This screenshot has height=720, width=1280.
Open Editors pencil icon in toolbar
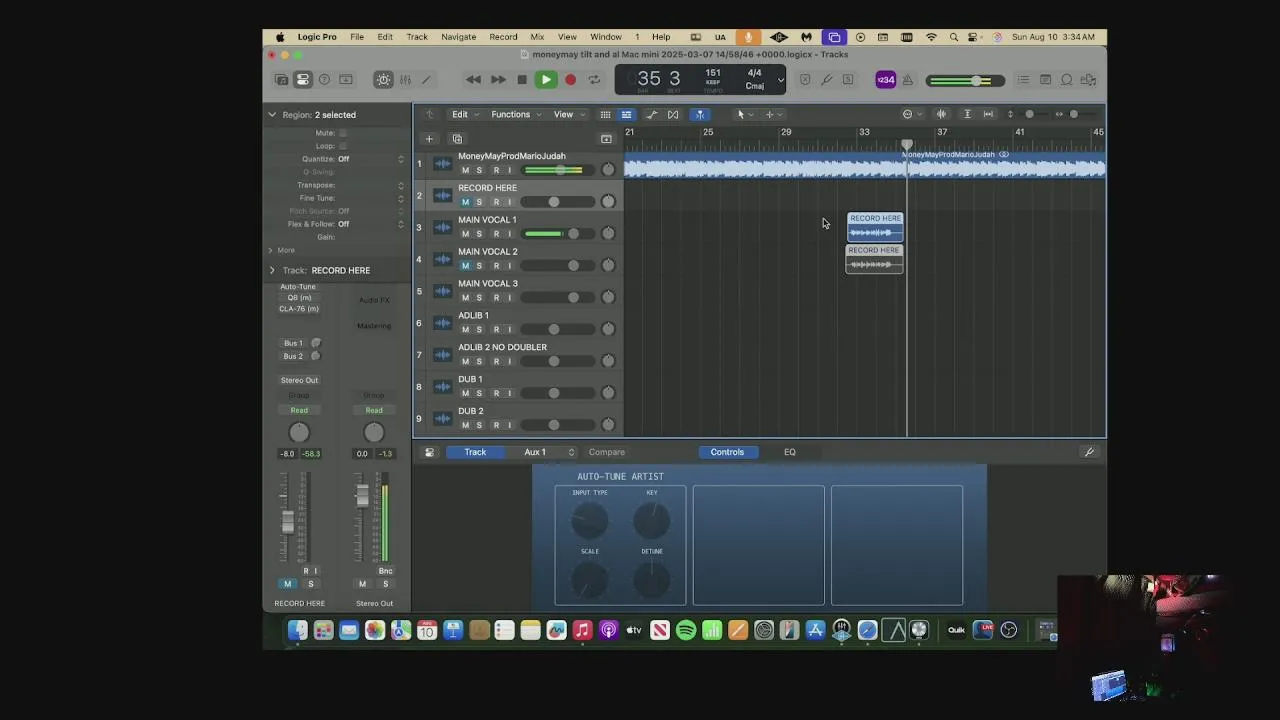(x=426, y=80)
